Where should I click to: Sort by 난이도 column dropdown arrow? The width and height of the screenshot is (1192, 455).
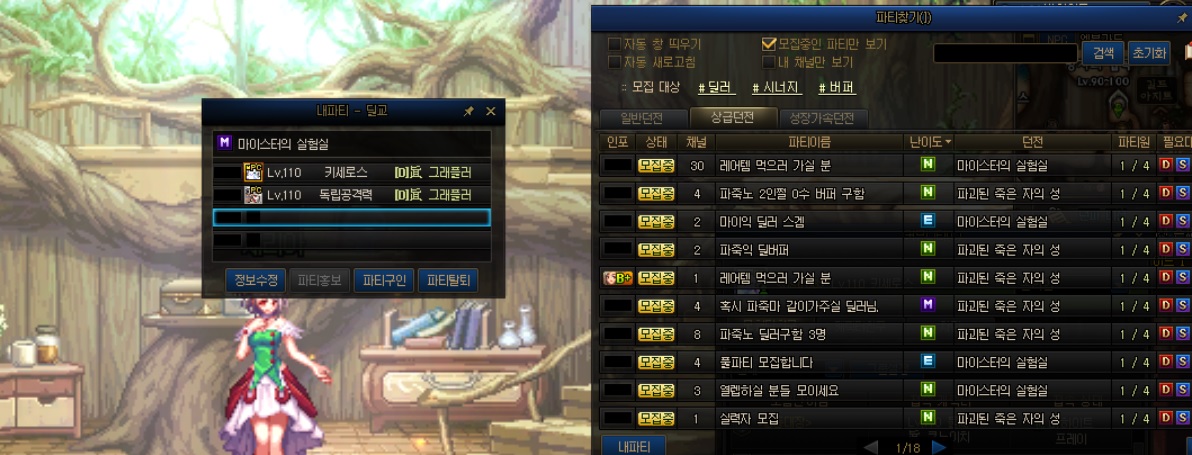[x=949, y=142]
